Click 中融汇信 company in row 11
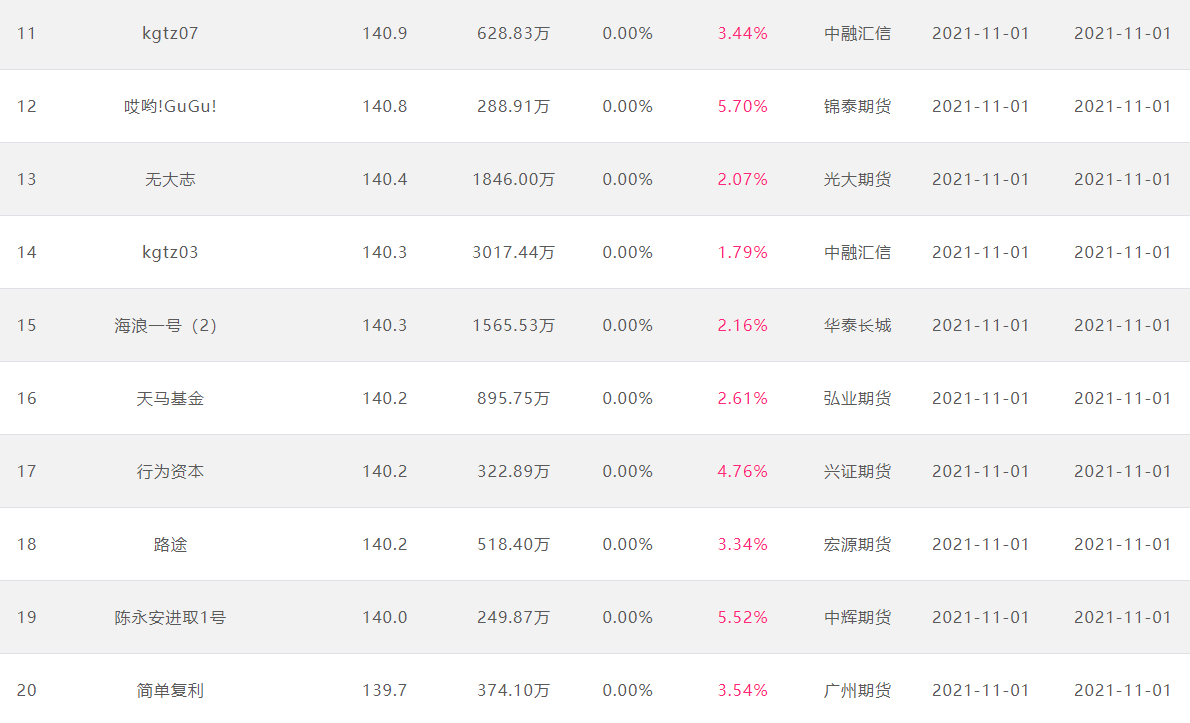 click(858, 33)
